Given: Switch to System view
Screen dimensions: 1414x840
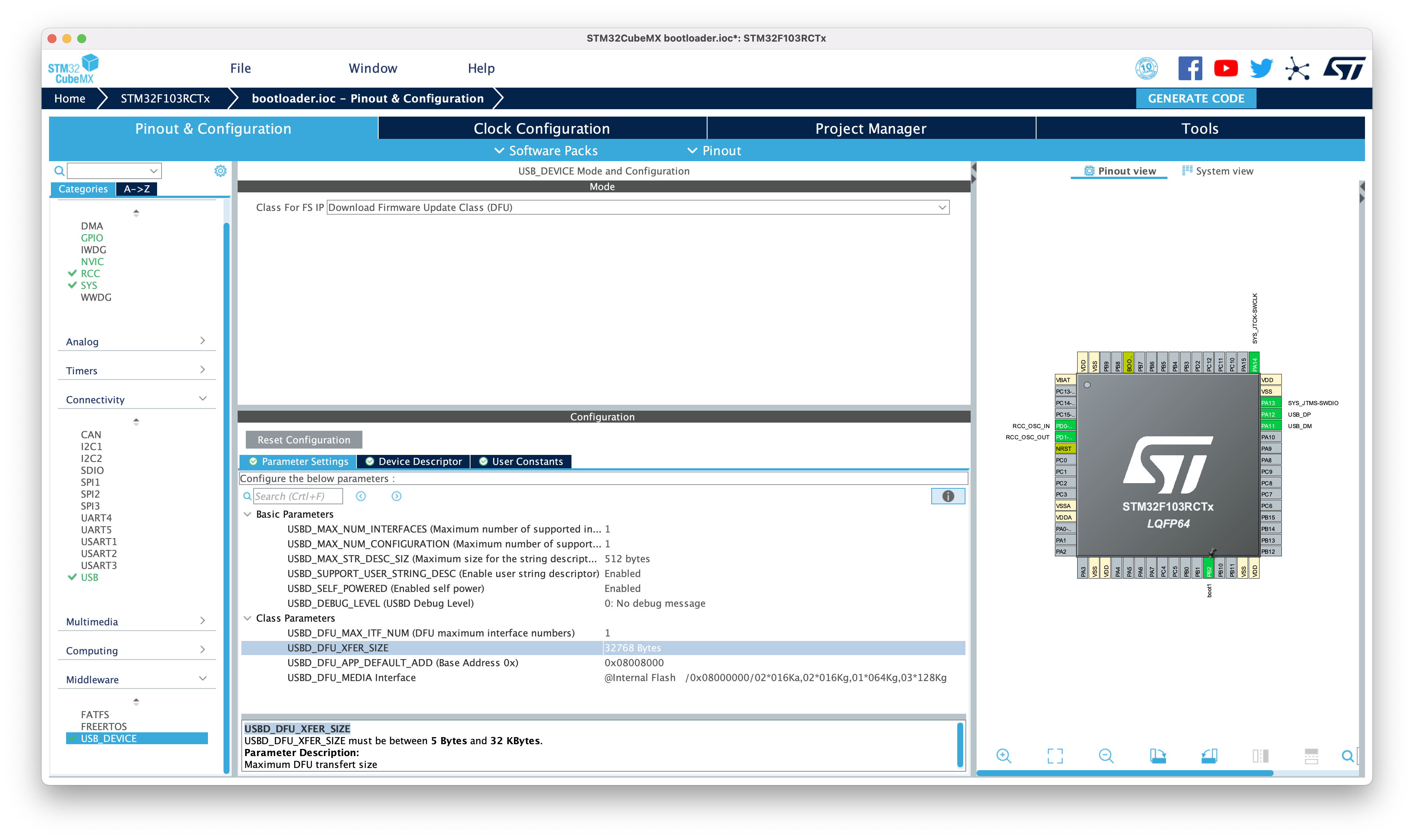Looking at the screenshot, I should coord(1218,171).
